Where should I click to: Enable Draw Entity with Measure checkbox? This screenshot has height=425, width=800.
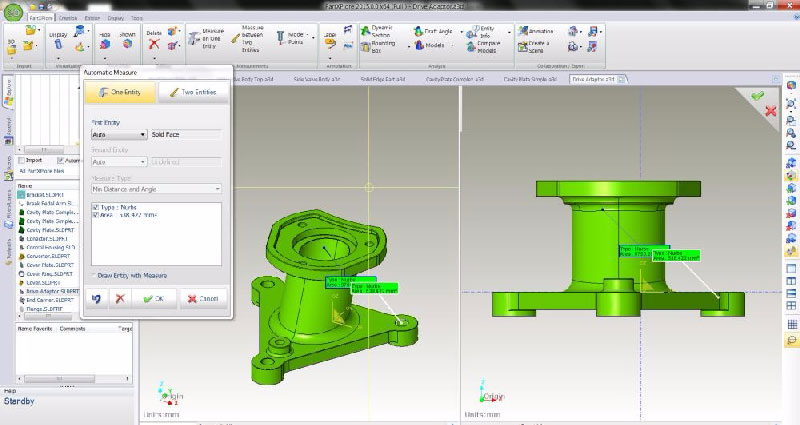[x=91, y=275]
